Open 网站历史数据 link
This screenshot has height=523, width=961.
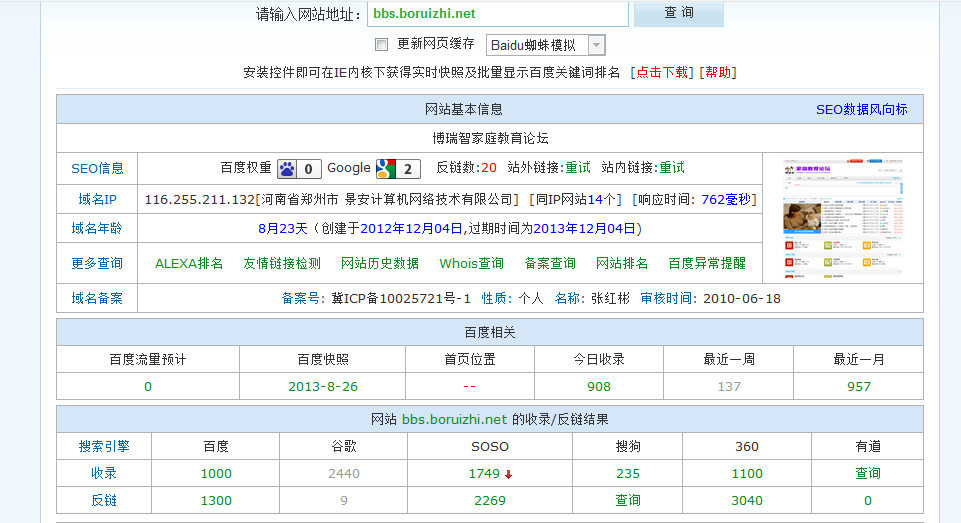click(x=379, y=264)
